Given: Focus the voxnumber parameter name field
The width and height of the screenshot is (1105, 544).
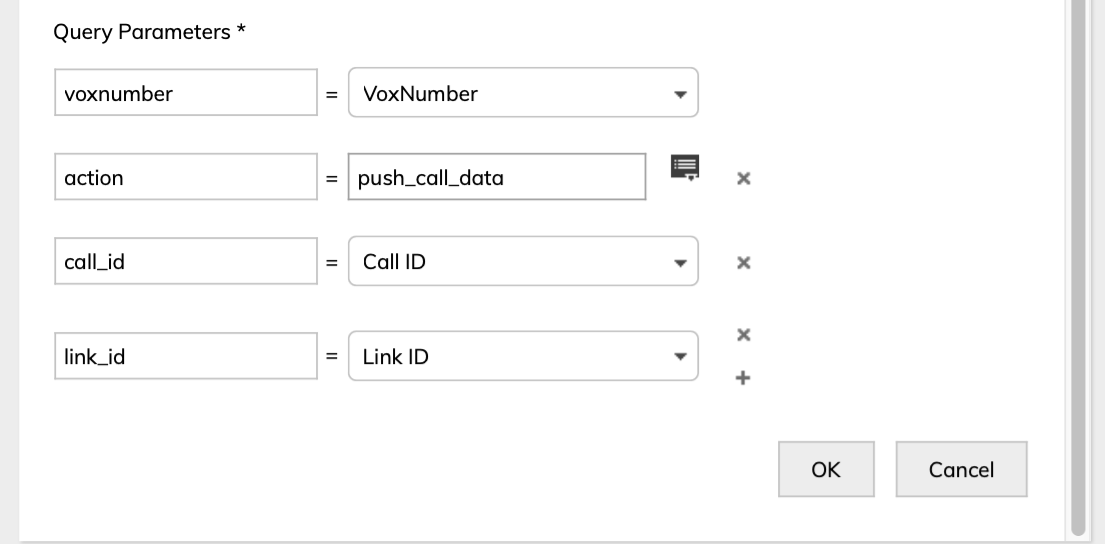Looking at the screenshot, I should [185, 94].
